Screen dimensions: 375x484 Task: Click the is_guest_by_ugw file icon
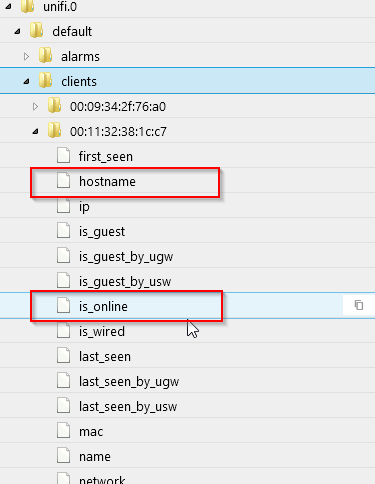(x=63, y=256)
